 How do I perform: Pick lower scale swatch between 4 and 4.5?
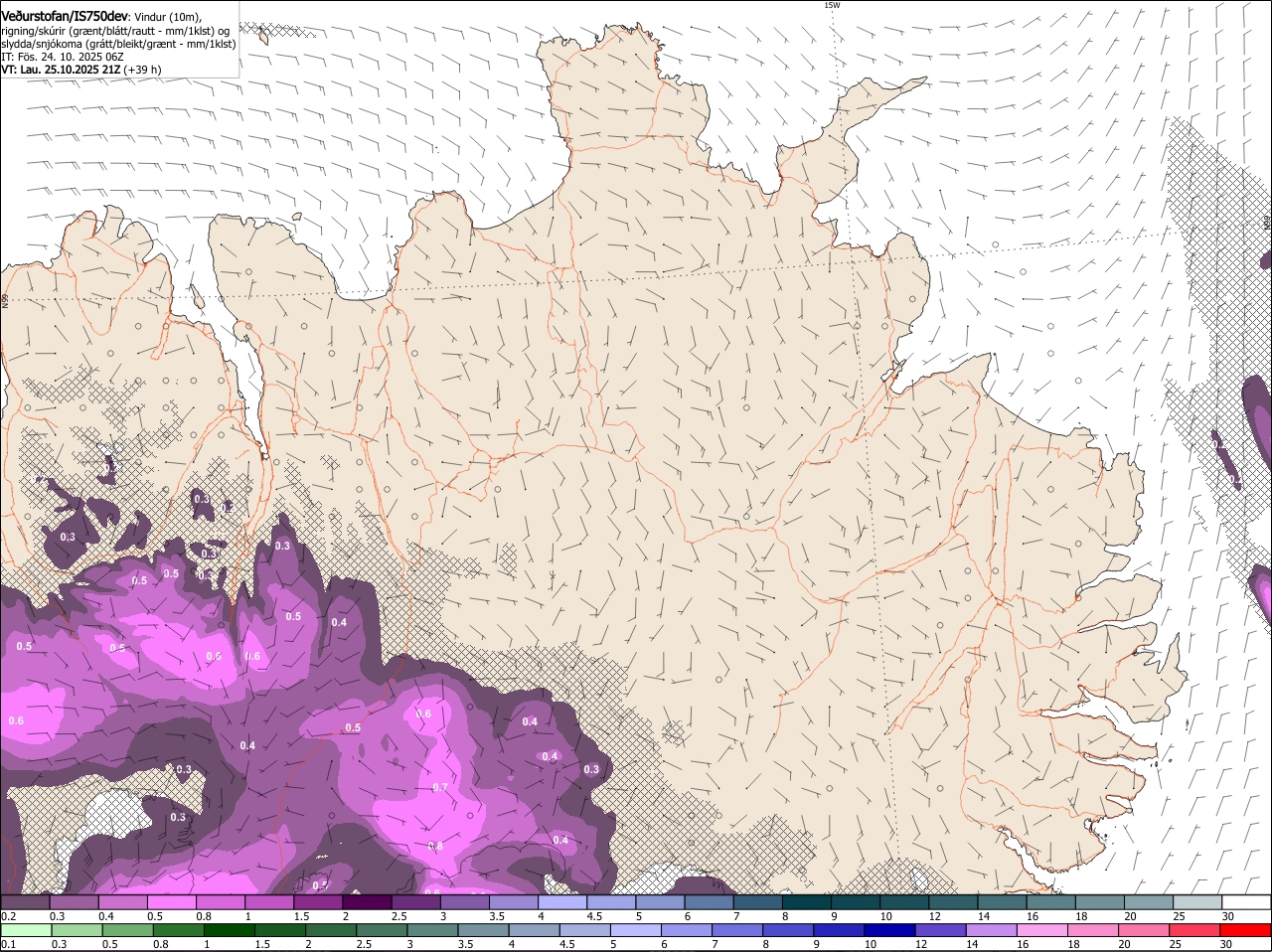pyautogui.click(x=535, y=930)
